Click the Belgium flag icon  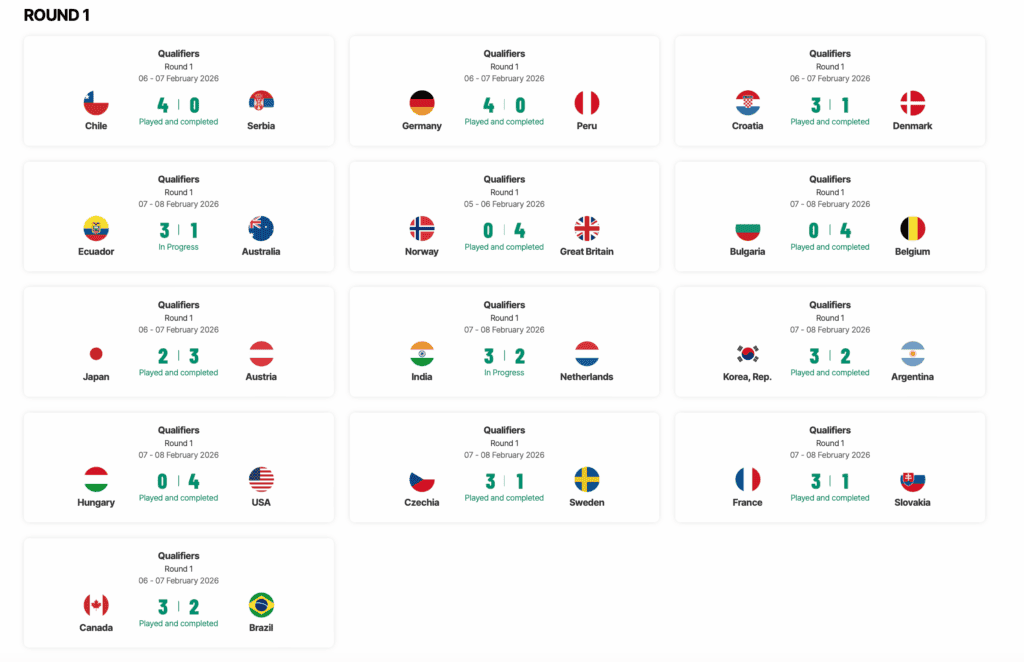(913, 228)
